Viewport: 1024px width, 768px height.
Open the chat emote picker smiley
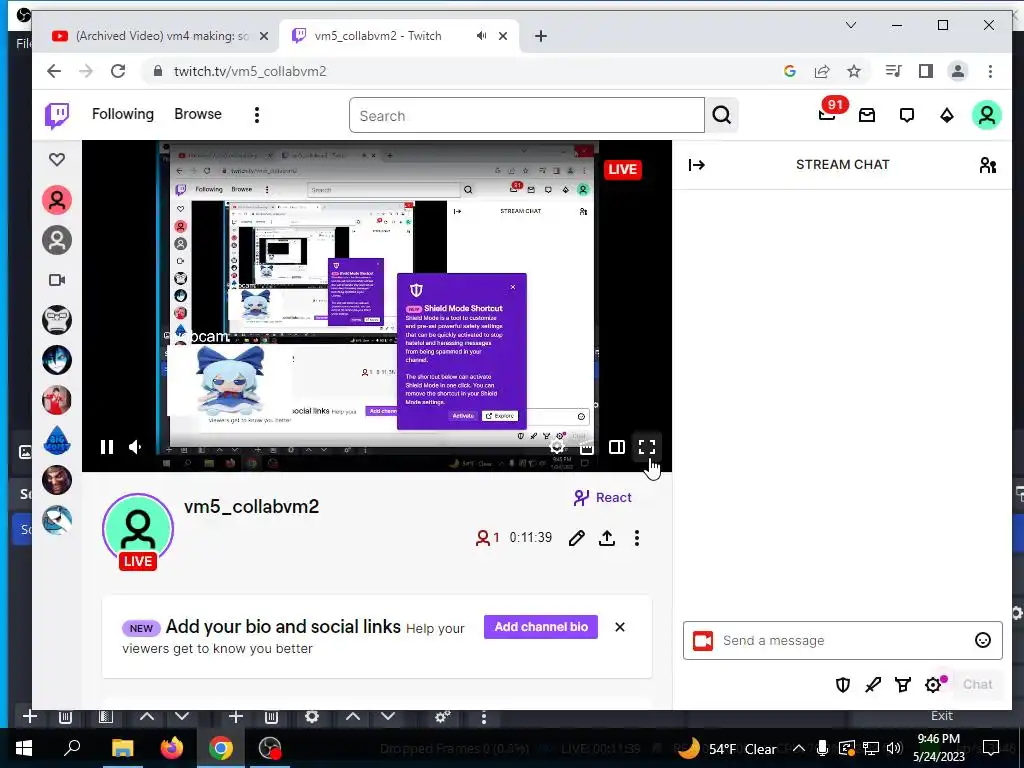click(x=982, y=641)
